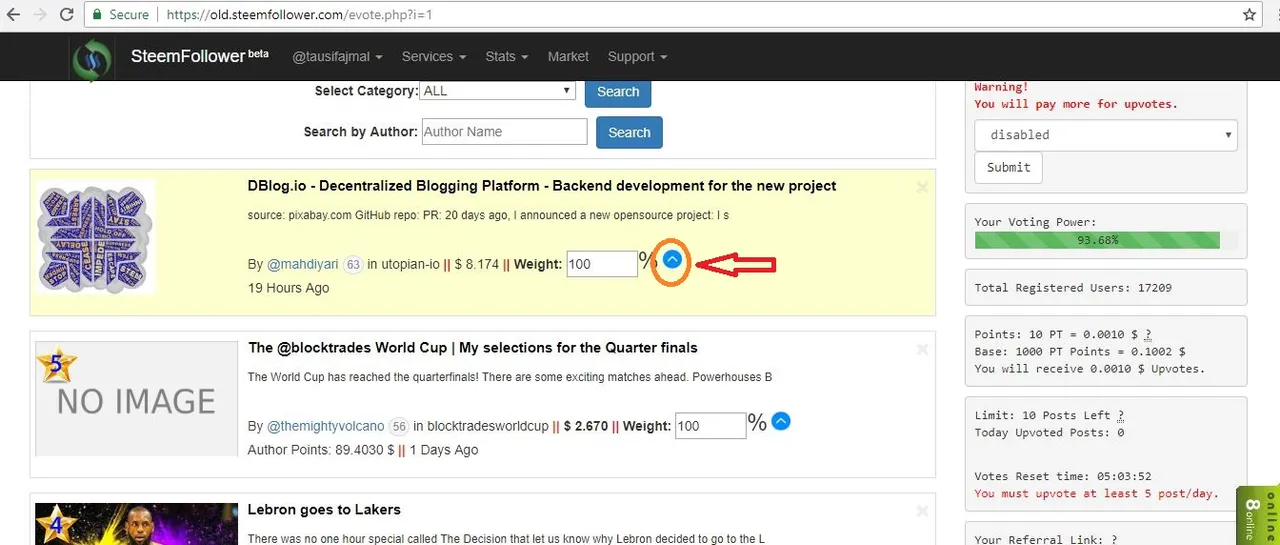This screenshot has width=1280, height=545.
Task: Open the Lebron goes to Lakers post title
Action: [324, 510]
